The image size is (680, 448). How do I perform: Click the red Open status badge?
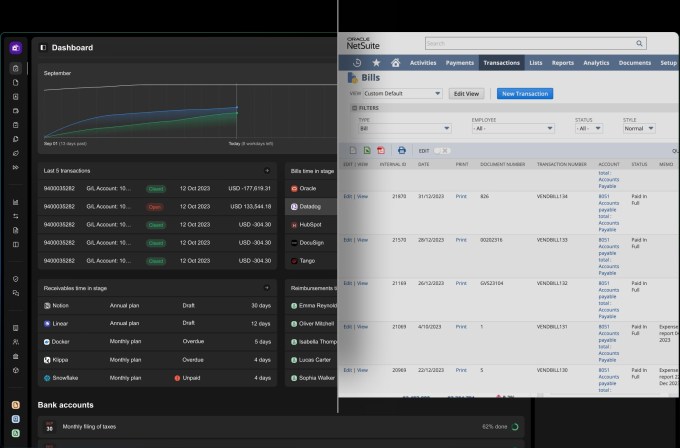coord(155,207)
